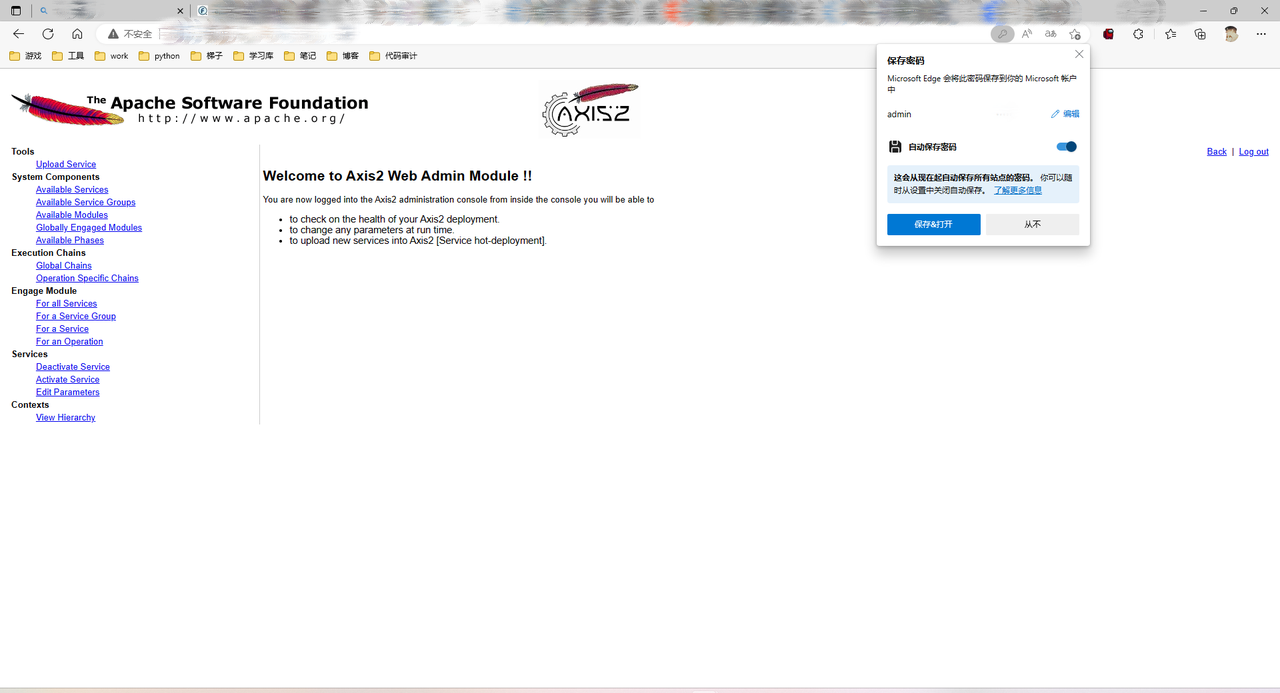Open the 工具 bookmarks folder
The width and height of the screenshot is (1280, 693).
pos(68,56)
